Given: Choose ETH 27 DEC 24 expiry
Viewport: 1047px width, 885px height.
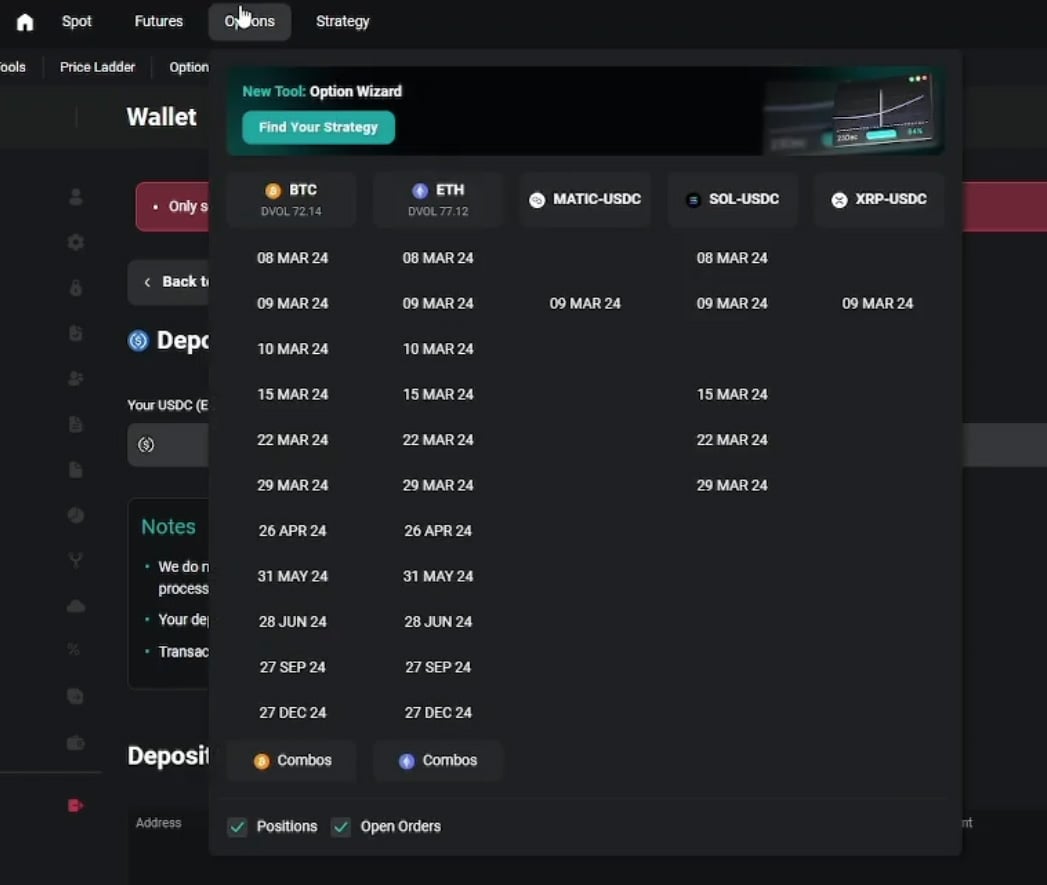Looking at the screenshot, I should point(438,713).
